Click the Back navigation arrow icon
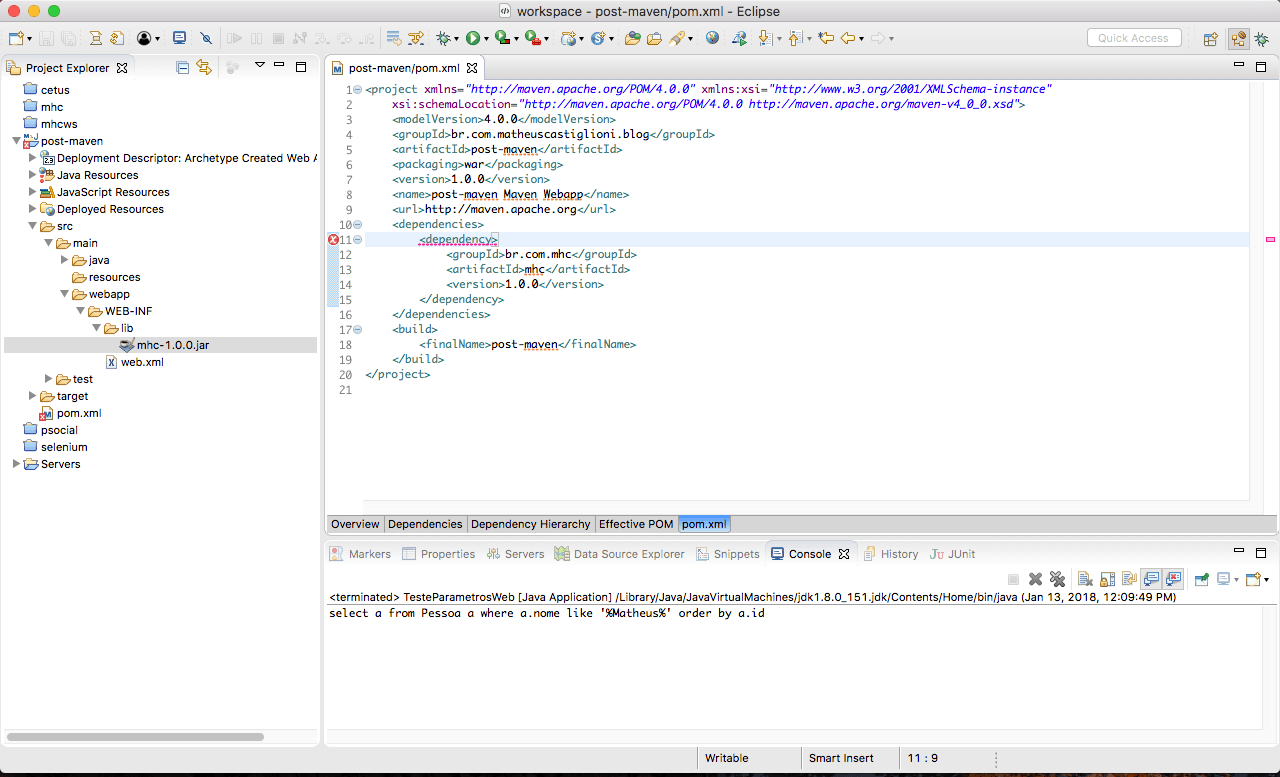 tap(848, 38)
